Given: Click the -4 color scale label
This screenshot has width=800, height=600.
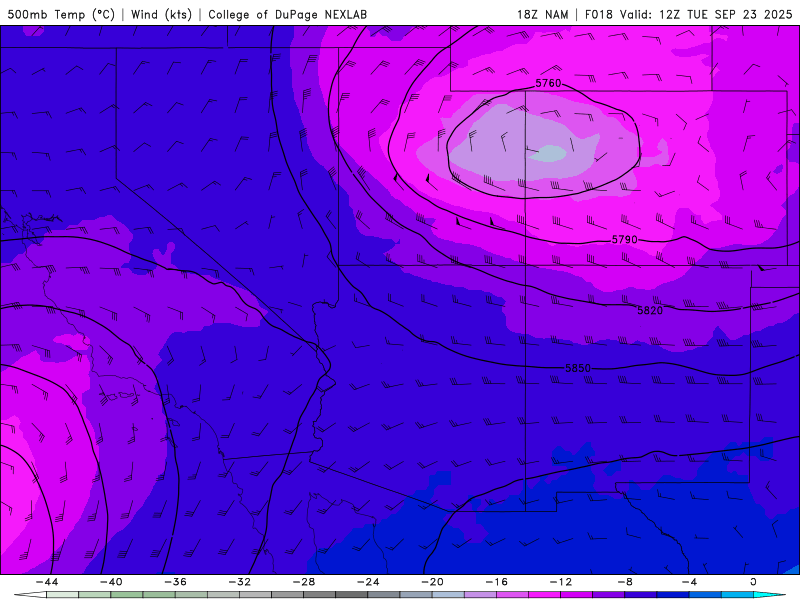Looking at the screenshot, I should (690, 582).
